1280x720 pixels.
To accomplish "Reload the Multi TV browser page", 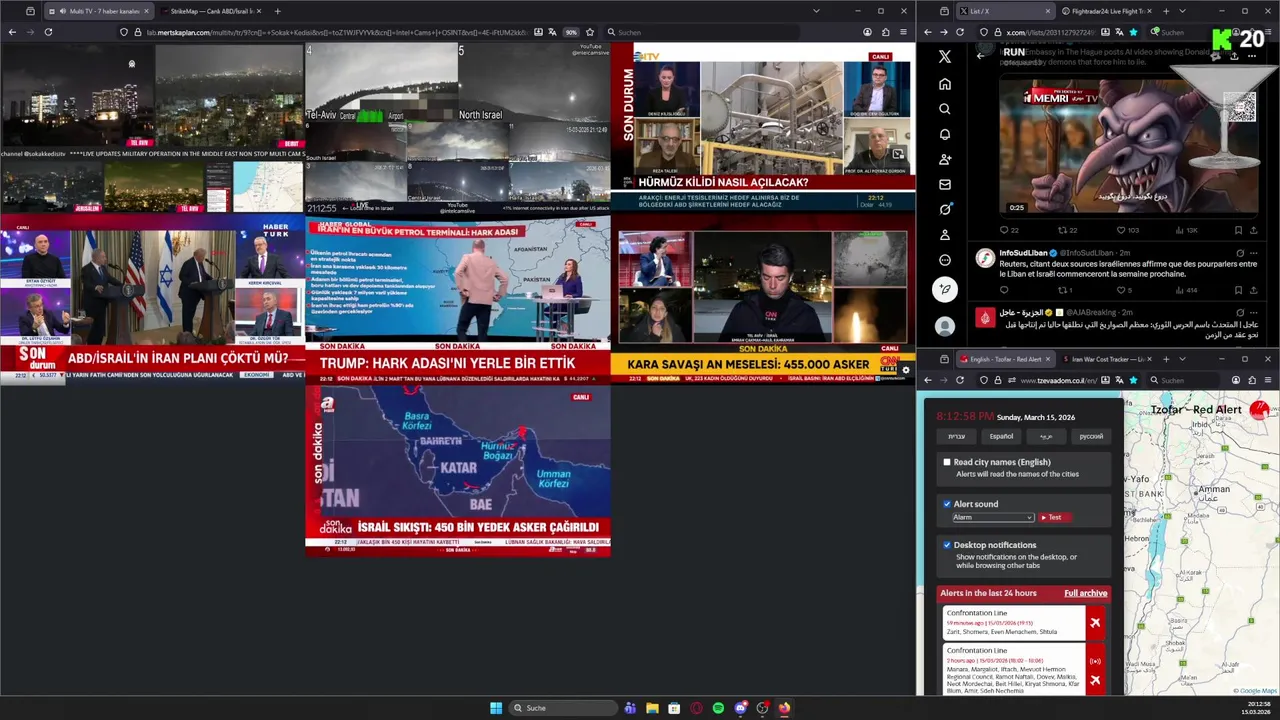I will pyautogui.click(x=48, y=32).
